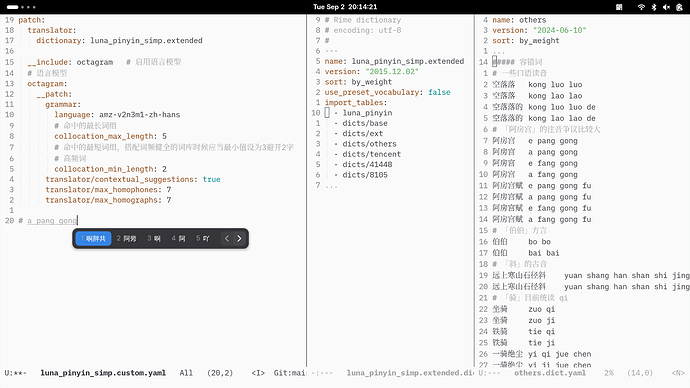
Task: Click the <I> insert state indicator in mode line
Action: 258,373
